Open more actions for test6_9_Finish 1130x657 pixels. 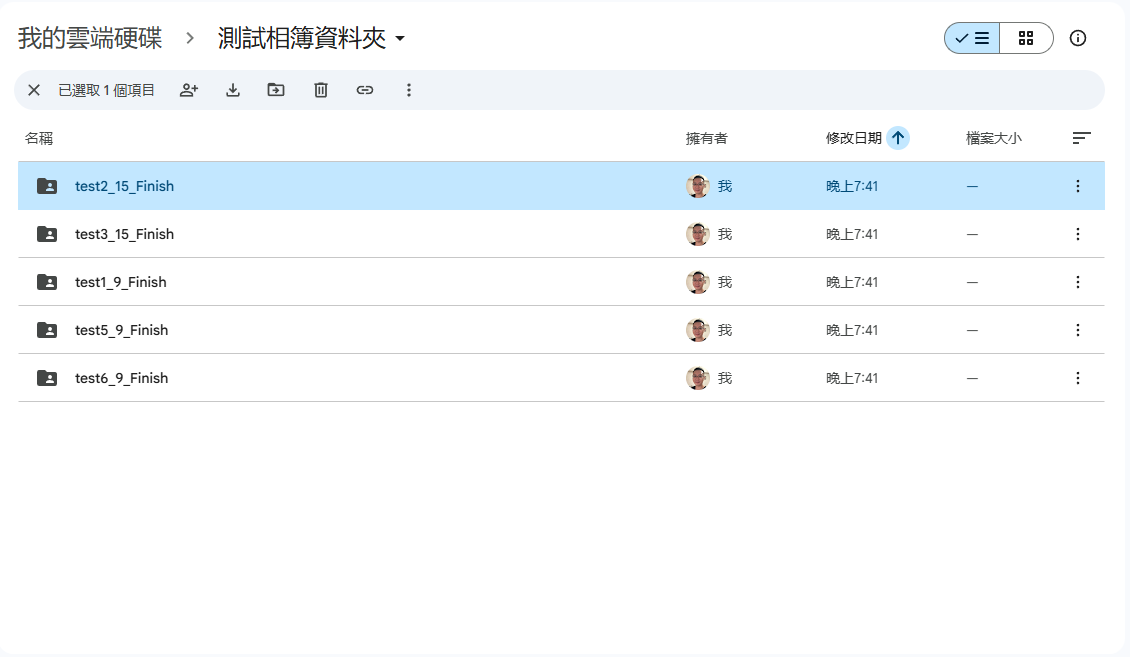point(1078,378)
